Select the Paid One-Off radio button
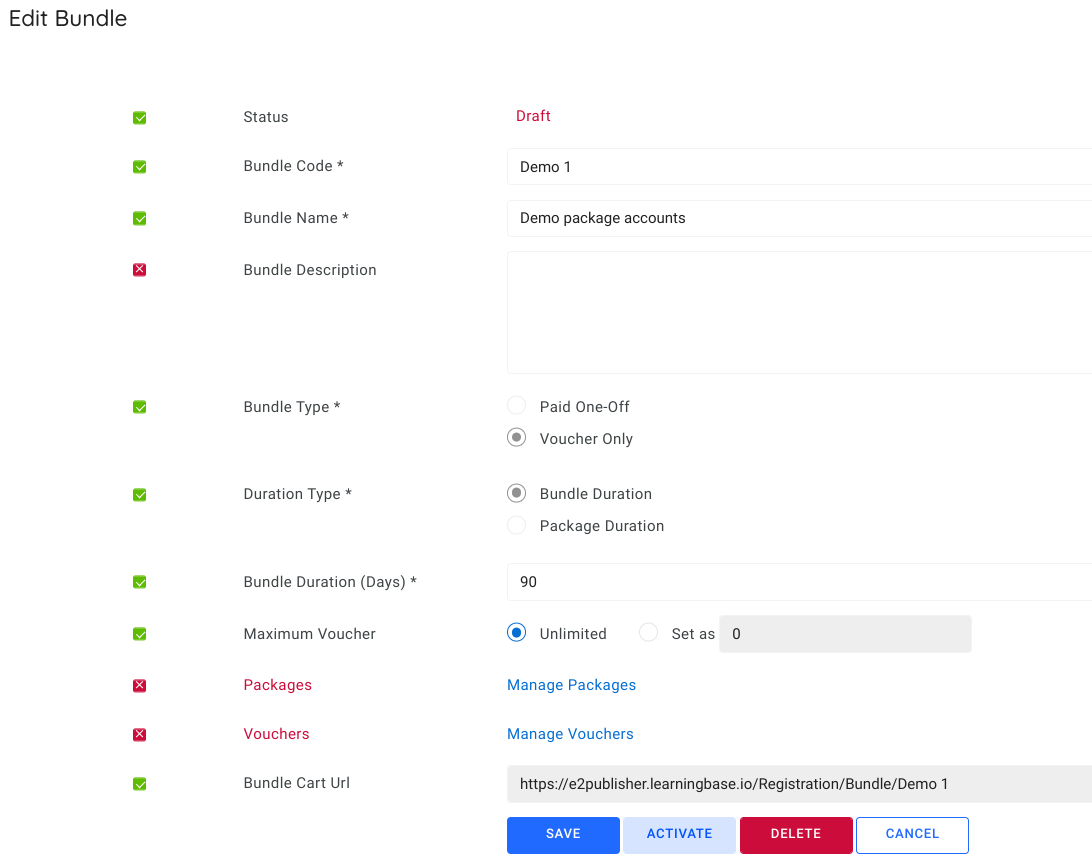 516,405
